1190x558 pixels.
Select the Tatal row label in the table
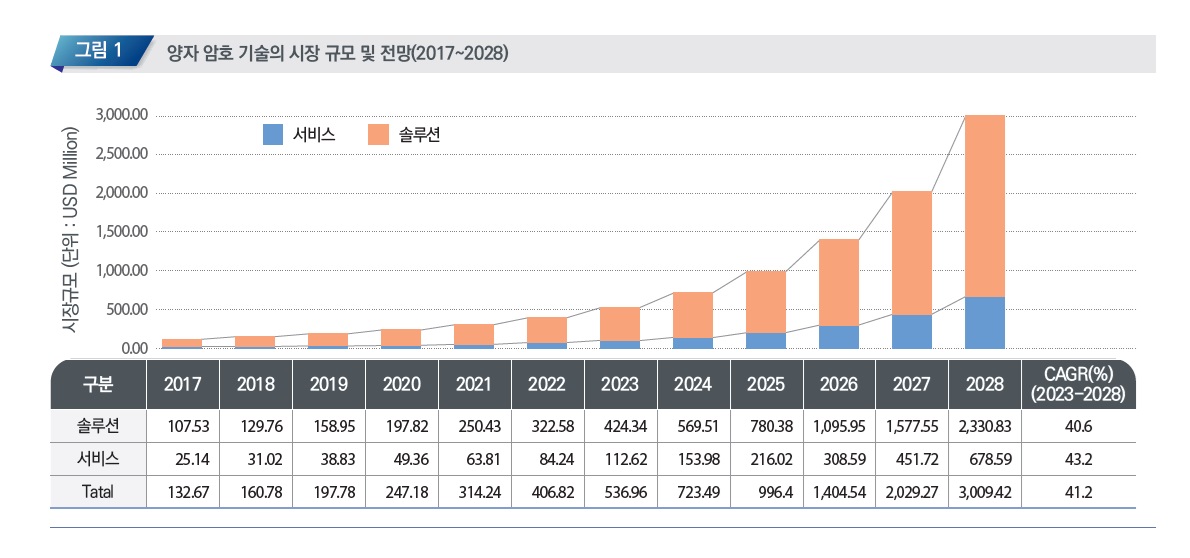98,493
